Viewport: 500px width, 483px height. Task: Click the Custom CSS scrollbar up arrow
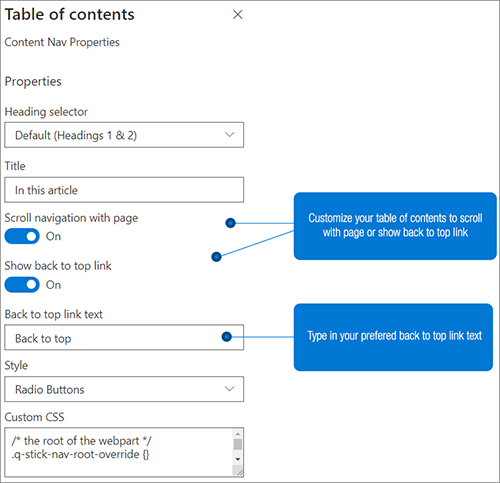coord(238,434)
